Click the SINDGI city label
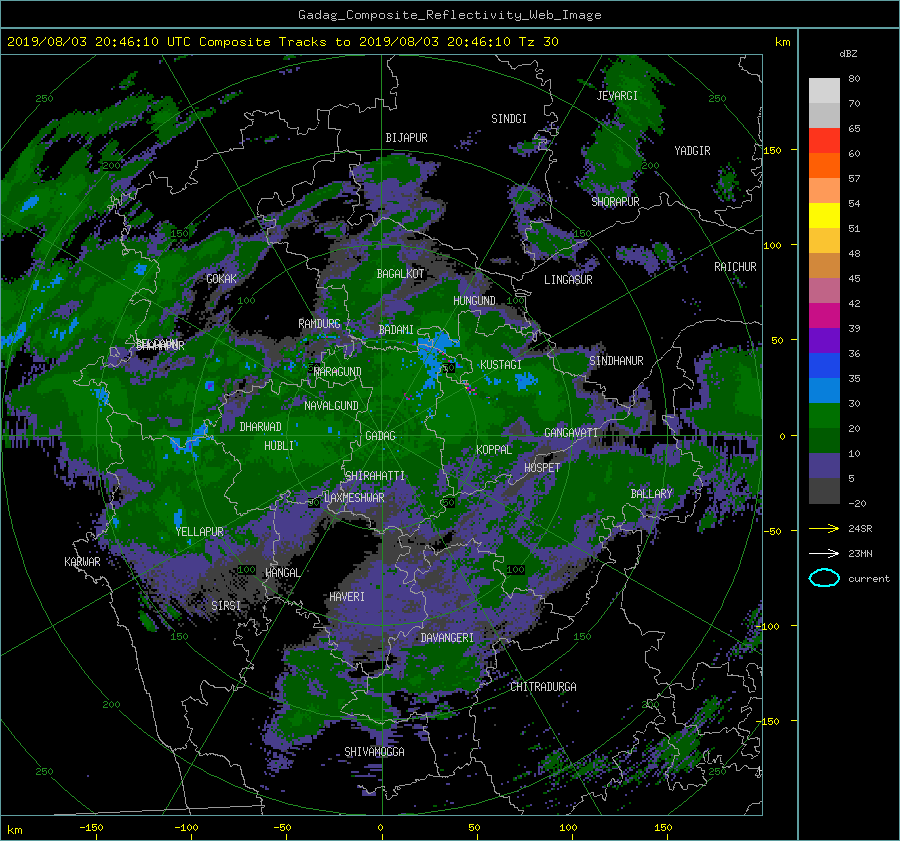Viewport: 900px width, 841px height. click(509, 119)
